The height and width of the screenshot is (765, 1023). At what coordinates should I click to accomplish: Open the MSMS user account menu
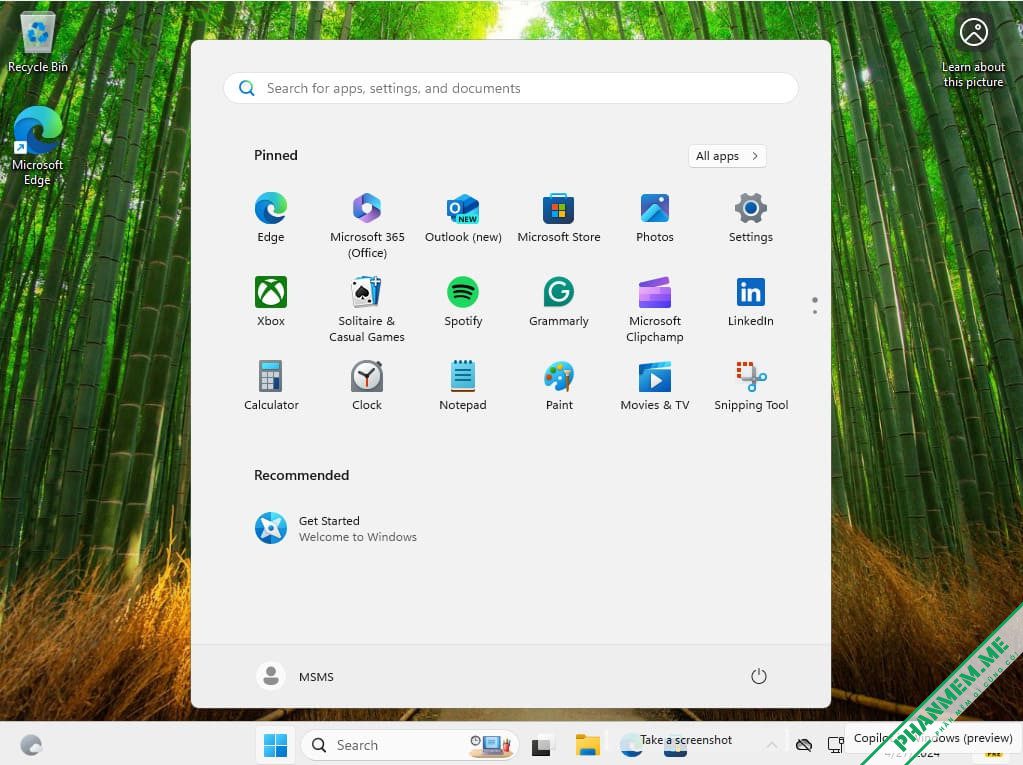click(x=295, y=676)
